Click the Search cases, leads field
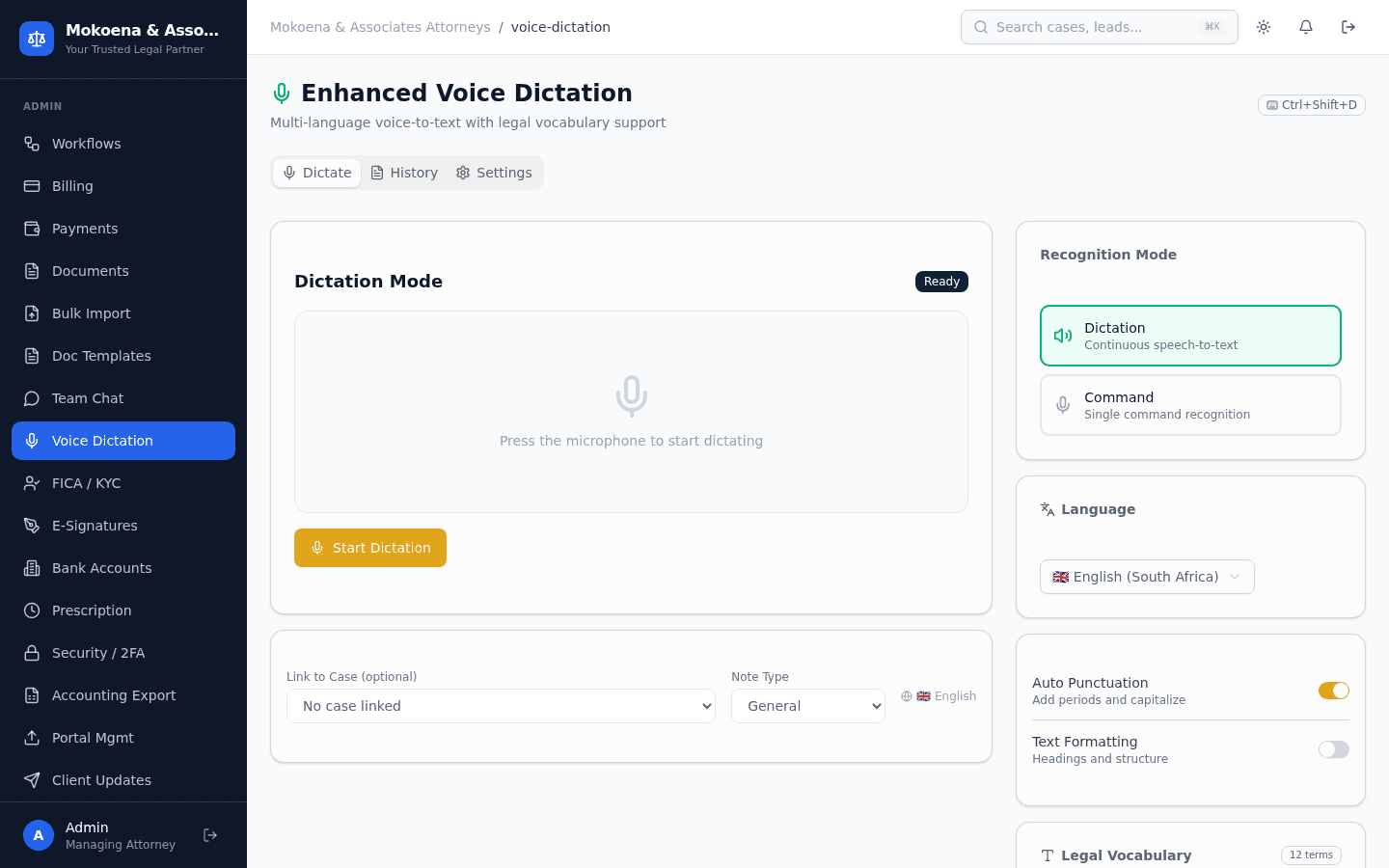The height and width of the screenshot is (868, 1389). 1100,27
